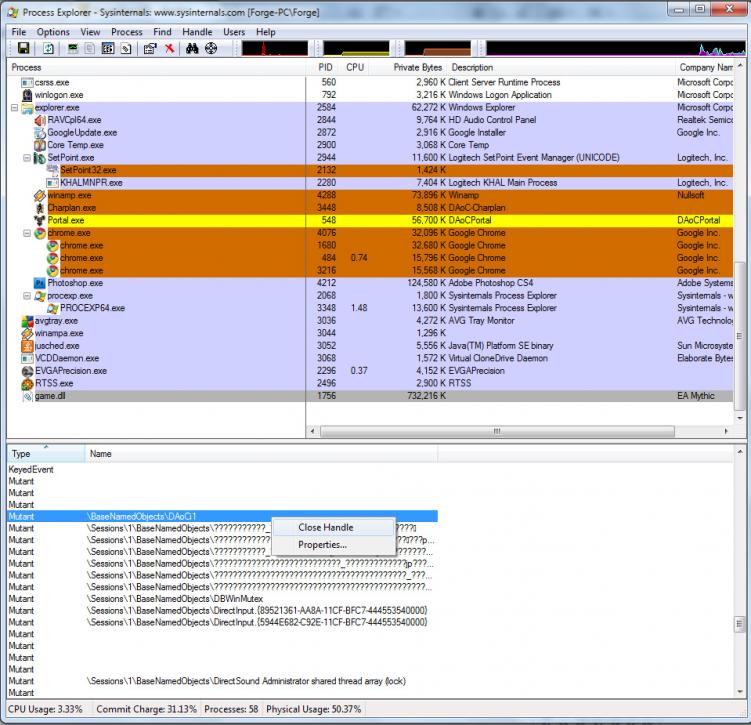Screen dimensions: 751x725
Task: Click the Save toolbar icon
Action: [x=23, y=48]
